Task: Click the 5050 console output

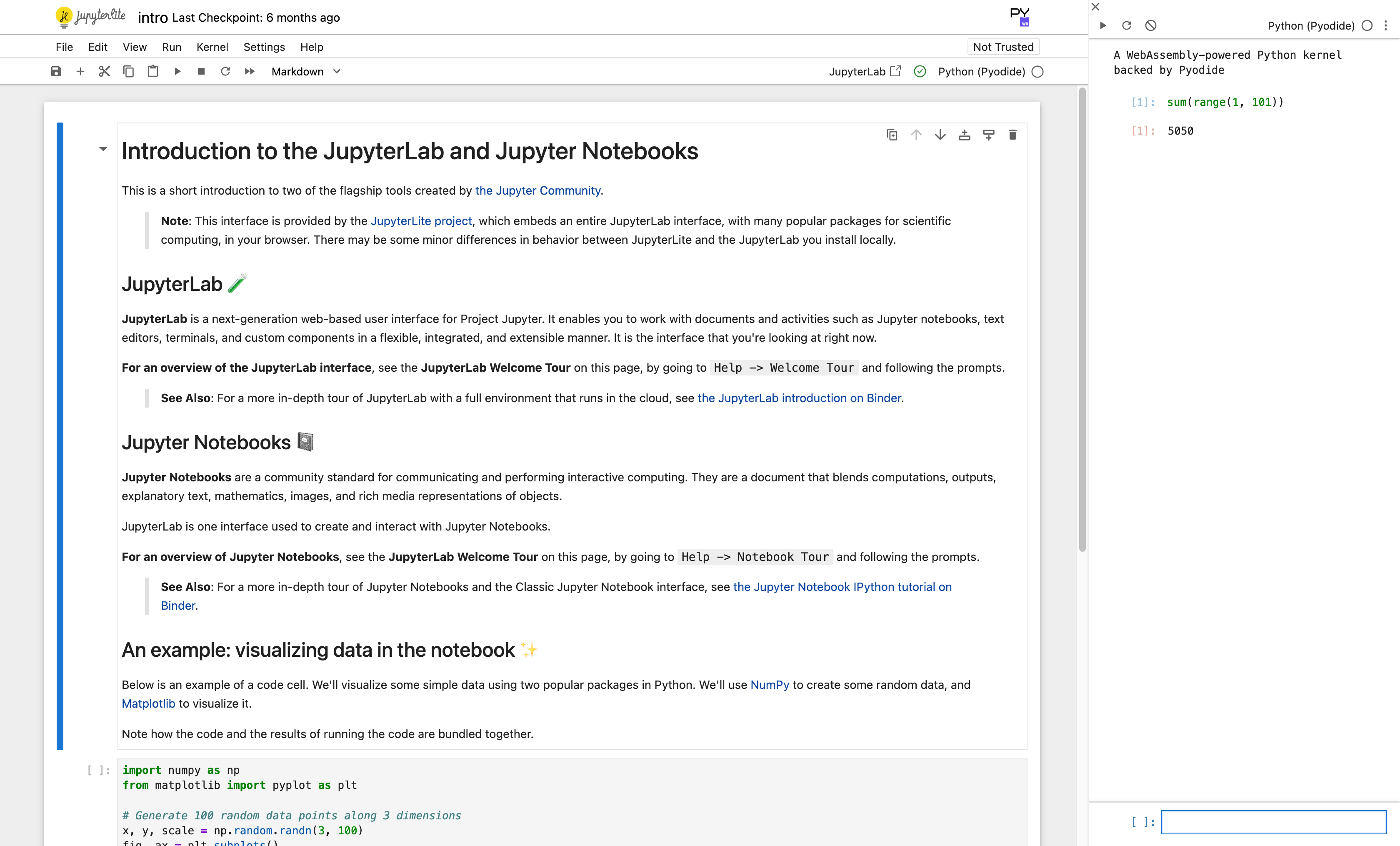Action: click(x=1180, y=131)
